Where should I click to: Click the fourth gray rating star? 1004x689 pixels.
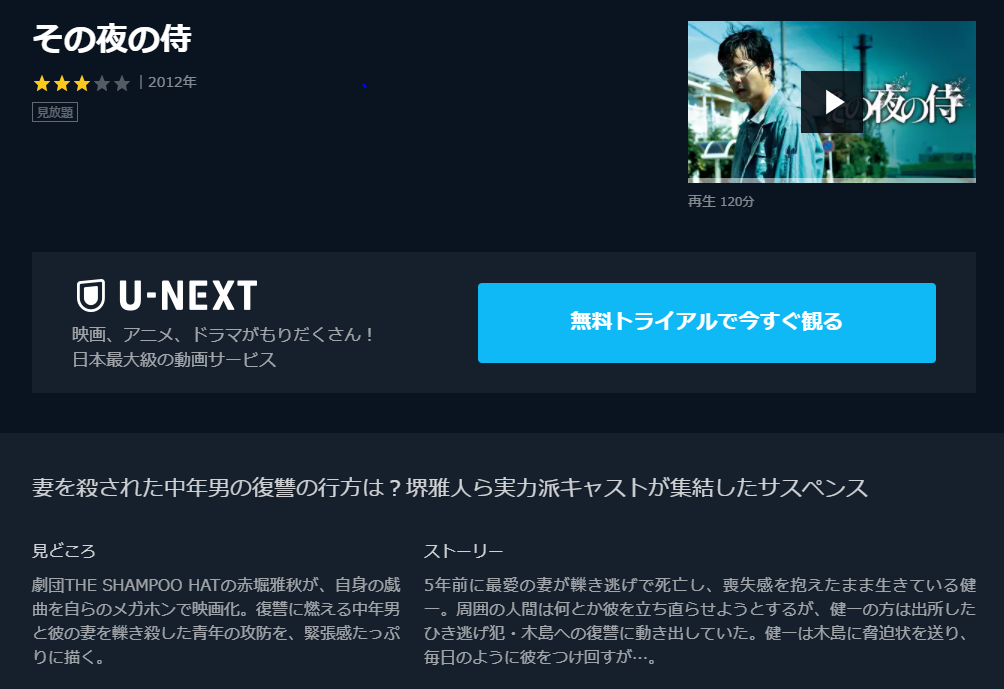102,83
